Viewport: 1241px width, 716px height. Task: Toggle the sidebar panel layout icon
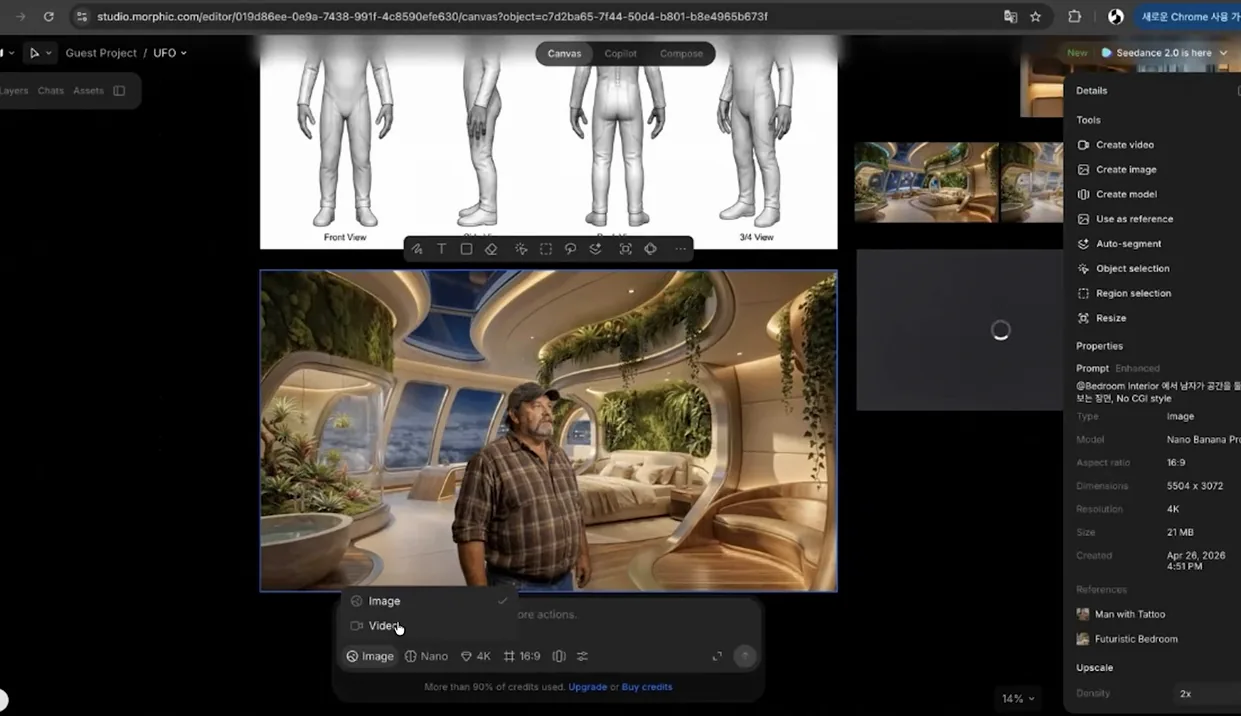pyautogui.click(x=119, y=91)
